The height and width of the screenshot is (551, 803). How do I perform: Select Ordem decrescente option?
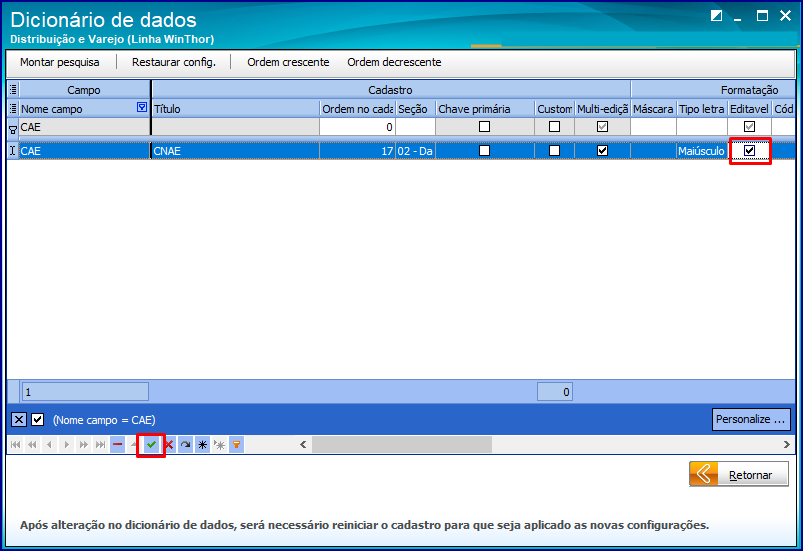coord(394,62)
